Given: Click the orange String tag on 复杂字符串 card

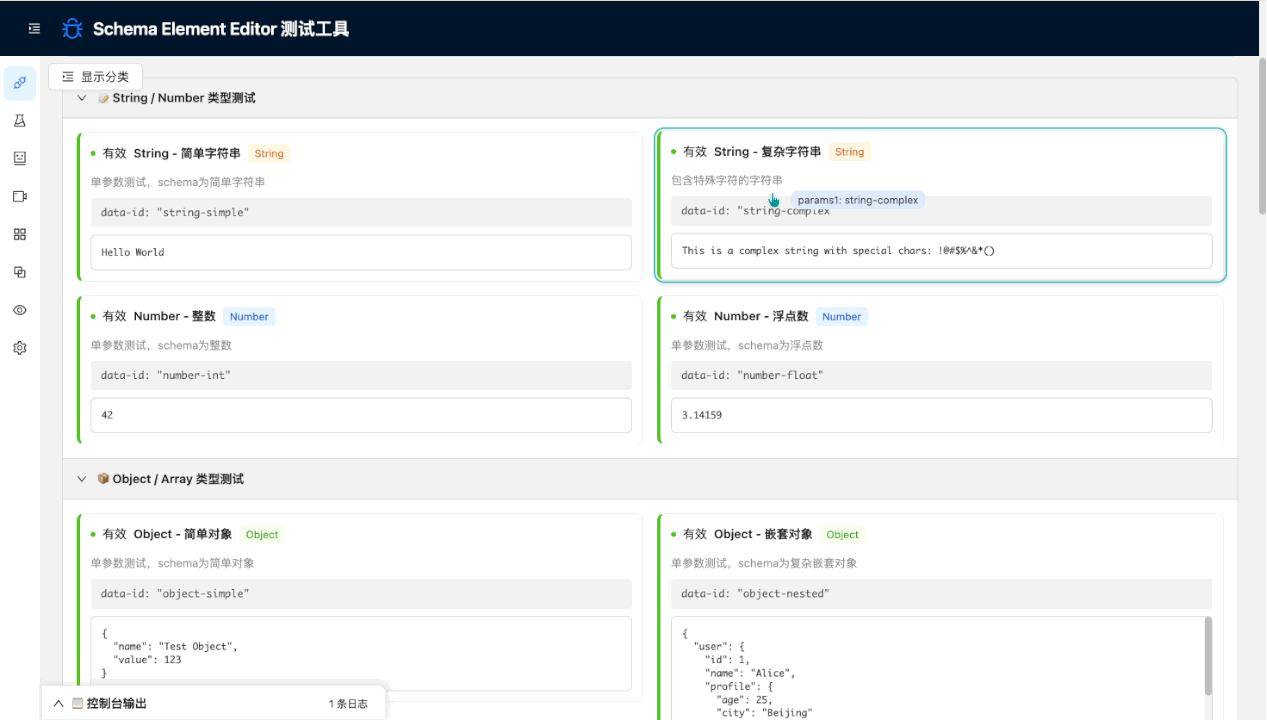Looking at the screenshot, I should click(x=849, y=152).
